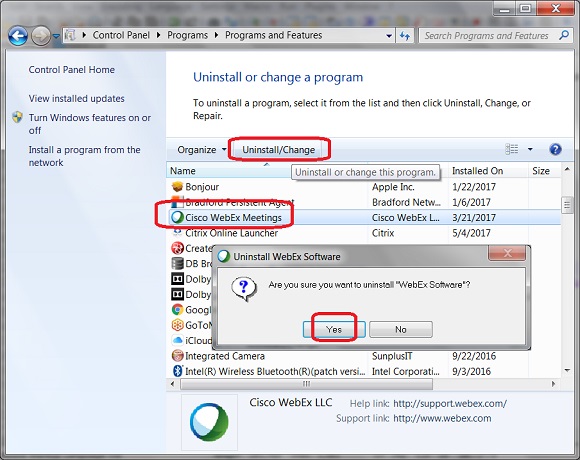Open http://support.webex.com/ help link
The image size is (580, 460).
point(450,403)
